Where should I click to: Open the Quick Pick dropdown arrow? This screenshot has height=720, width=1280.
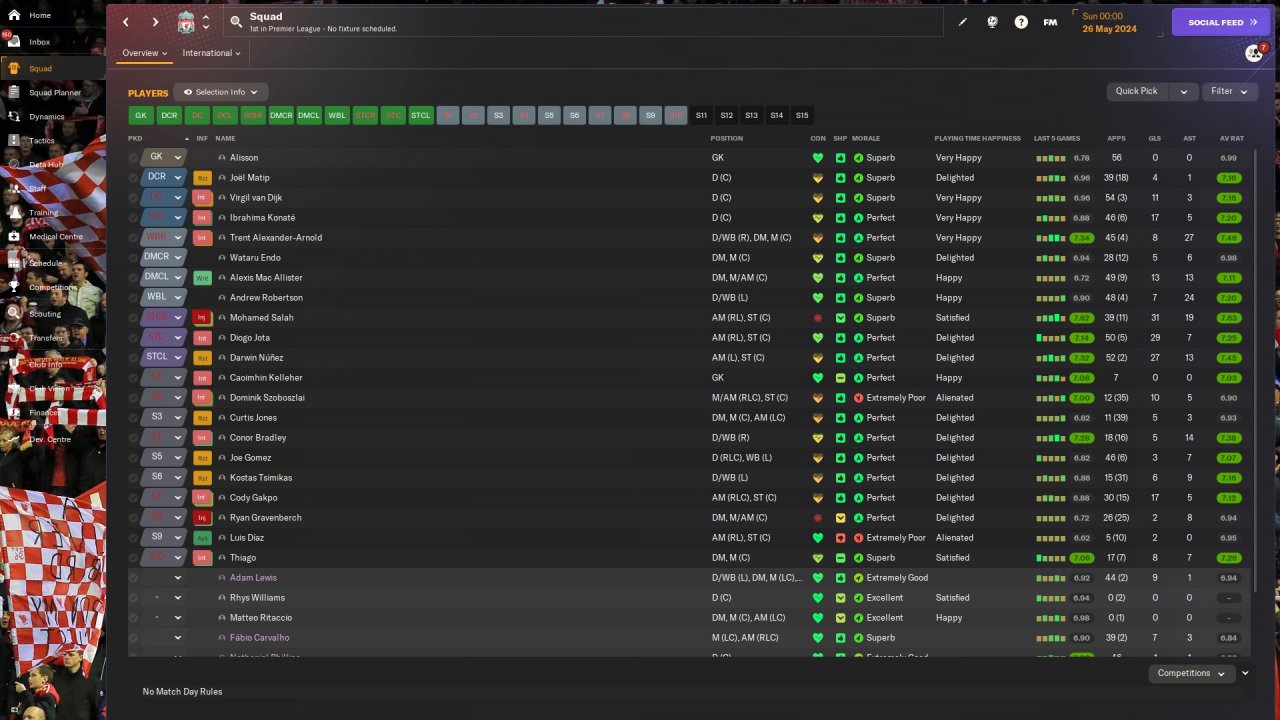[1183, 92]
